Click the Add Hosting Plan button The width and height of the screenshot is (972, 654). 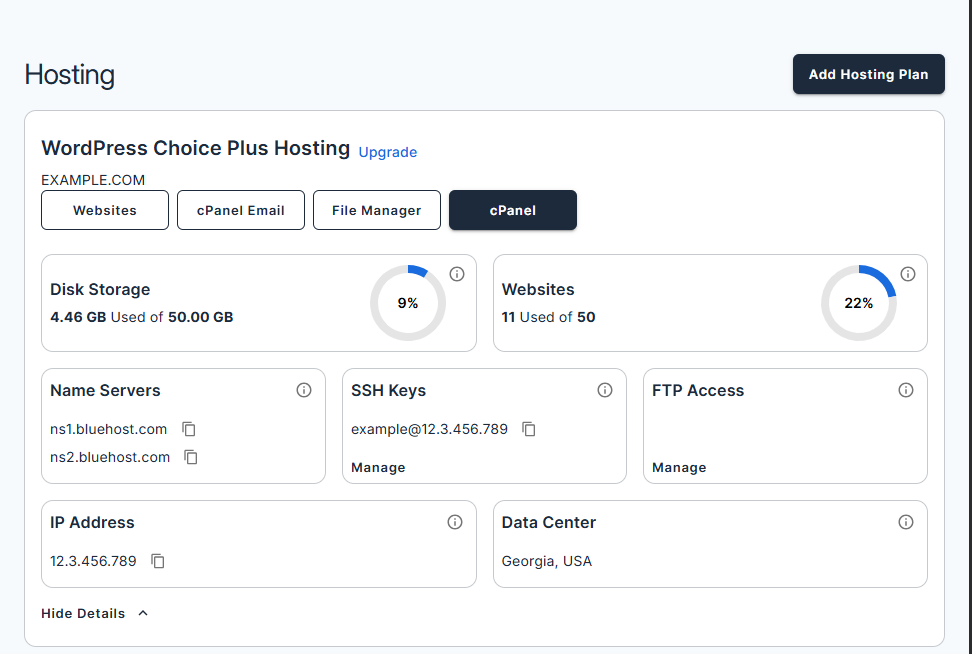click(x=868, y=74)
